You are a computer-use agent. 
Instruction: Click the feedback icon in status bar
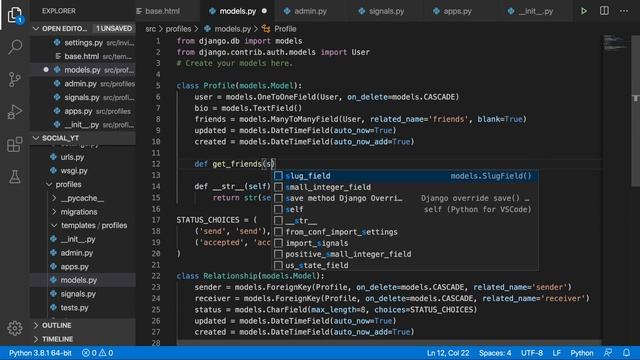[x=608, y=353]
